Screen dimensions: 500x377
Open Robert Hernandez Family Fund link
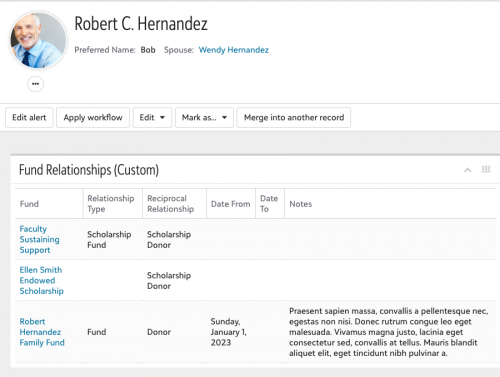pyautogui.click(x=42, y=332)
